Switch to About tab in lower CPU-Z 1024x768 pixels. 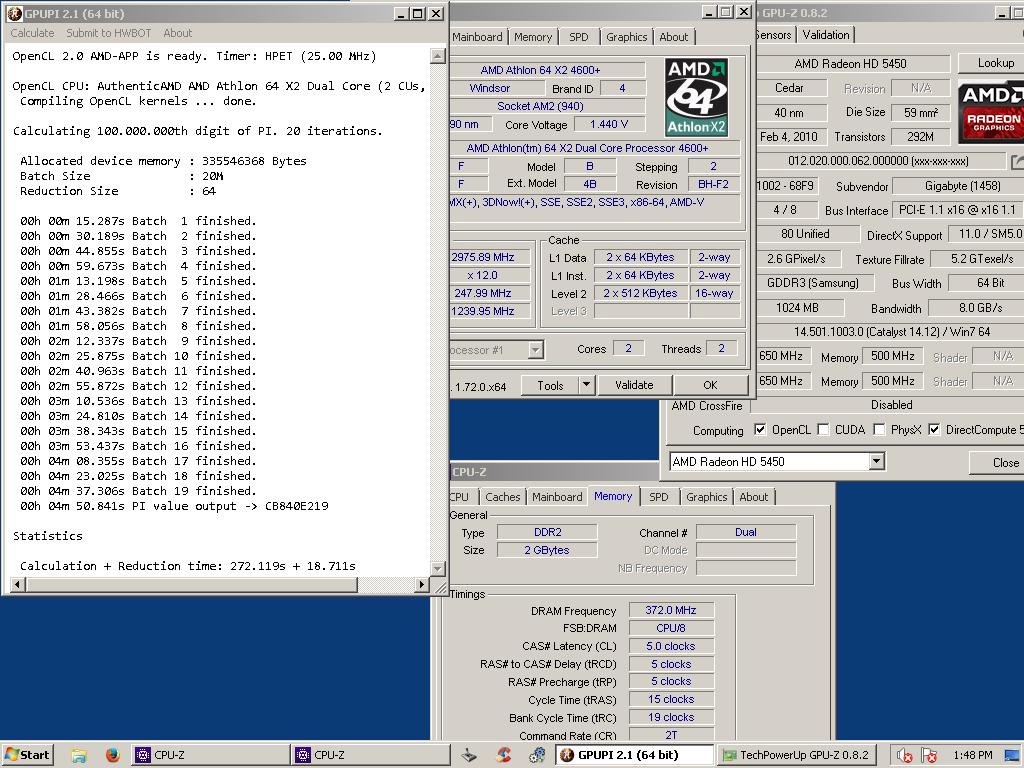click(754, 497)
